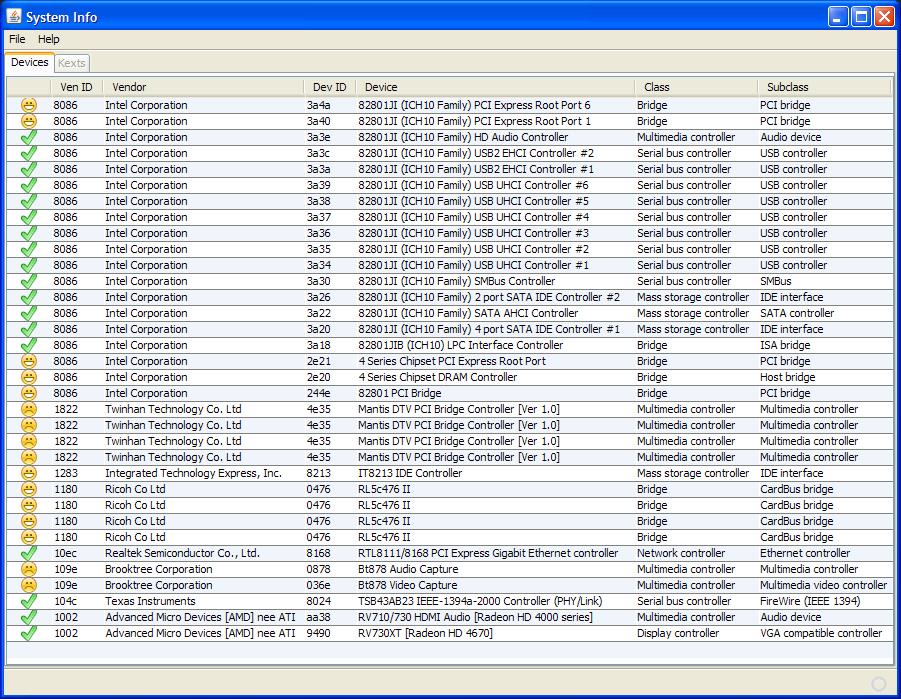The width and height of the screenshot is (901, 699).
Task: Select the Devices tab
Action: pyautogui.click(x=30, y=62)
